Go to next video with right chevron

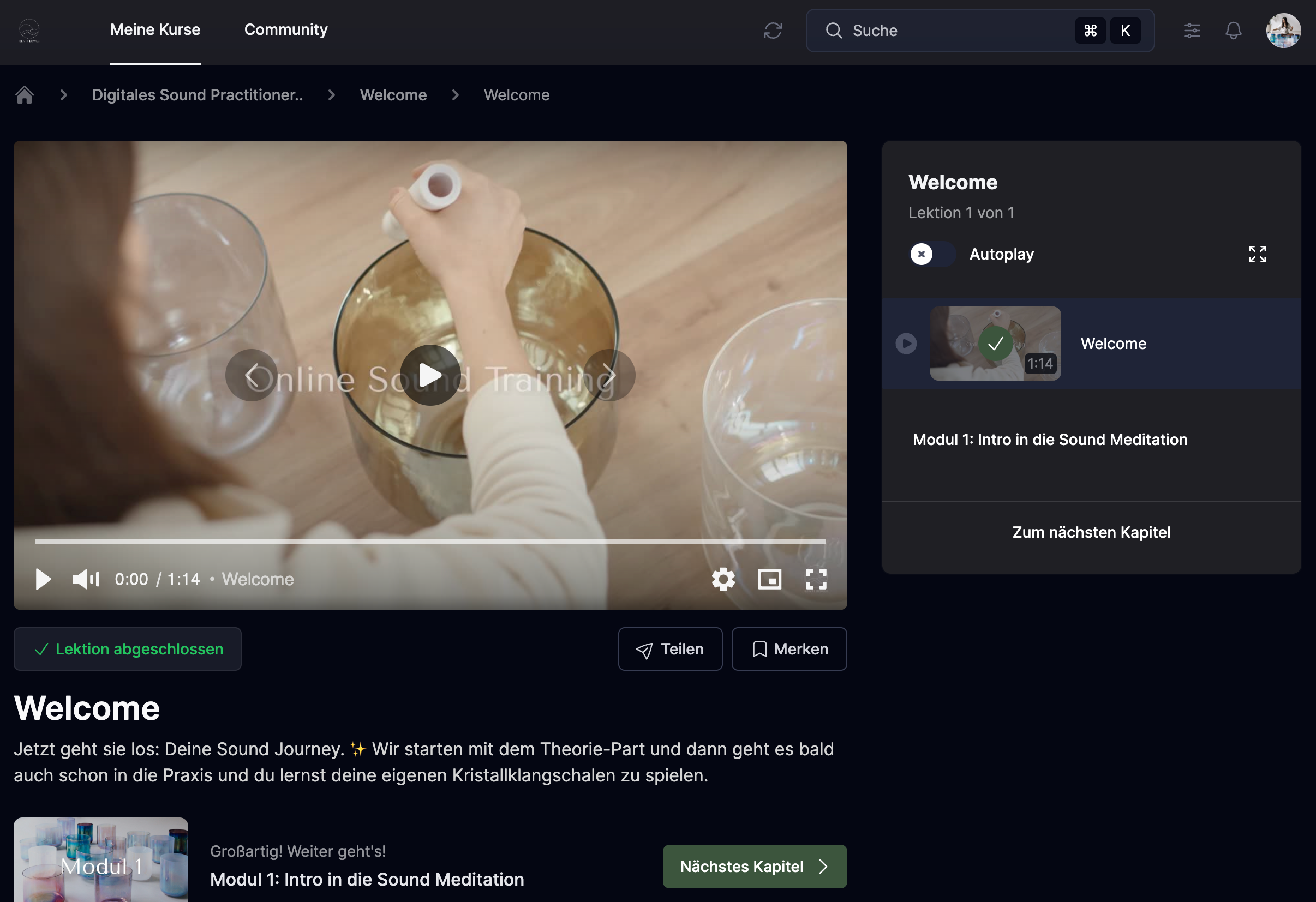(x=609, y=375)
